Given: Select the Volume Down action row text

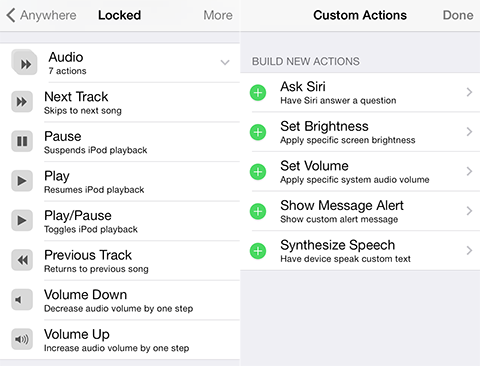Looking at the screenshot, I should point(118,300).
